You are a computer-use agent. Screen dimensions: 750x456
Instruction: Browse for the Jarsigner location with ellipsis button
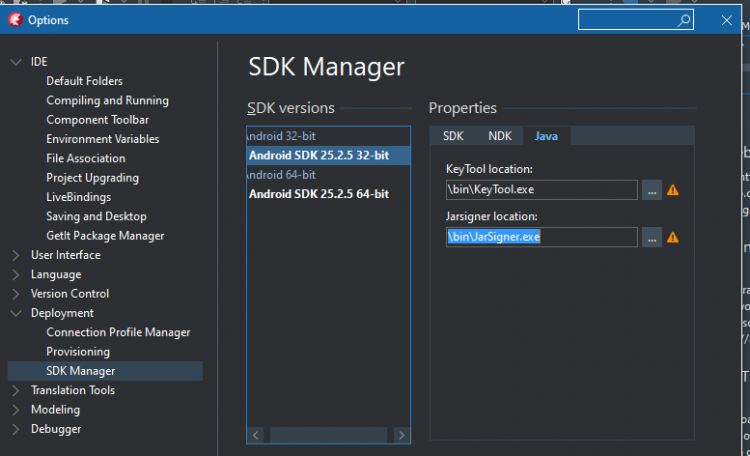[651, 237]
